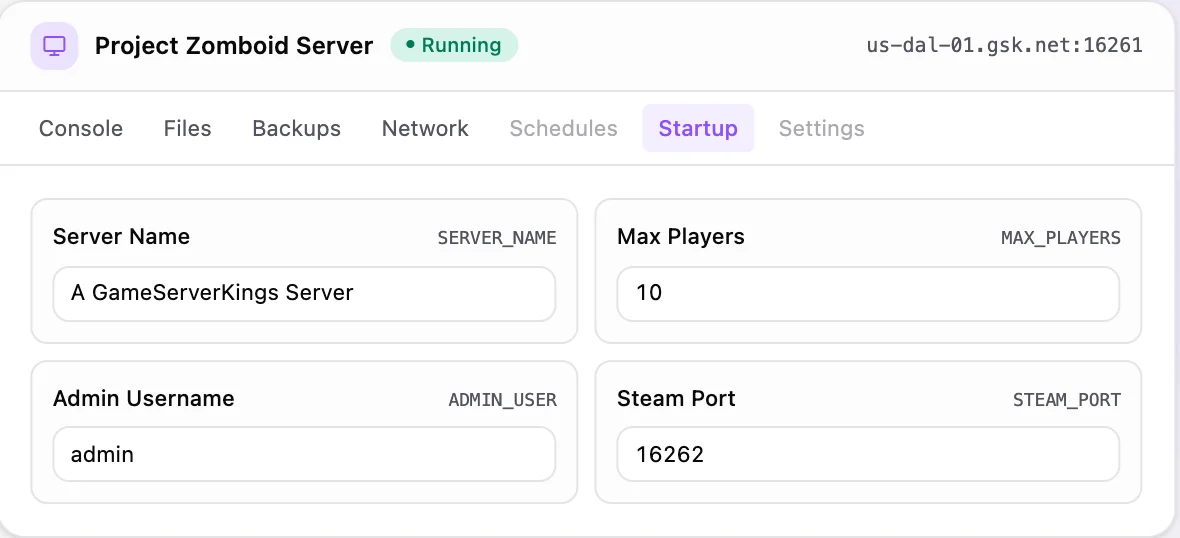Open the Backups tab
This screenshot has height=538, width=1180.
(297, 128)
